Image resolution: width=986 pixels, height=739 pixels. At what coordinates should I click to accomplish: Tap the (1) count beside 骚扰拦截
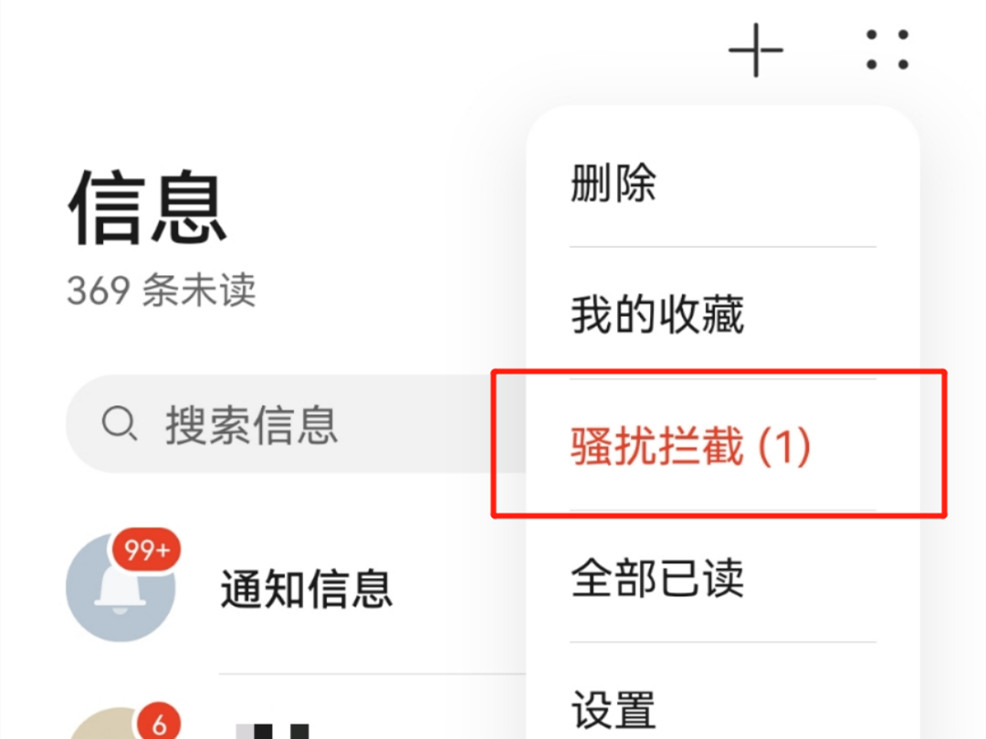(784, 445)
